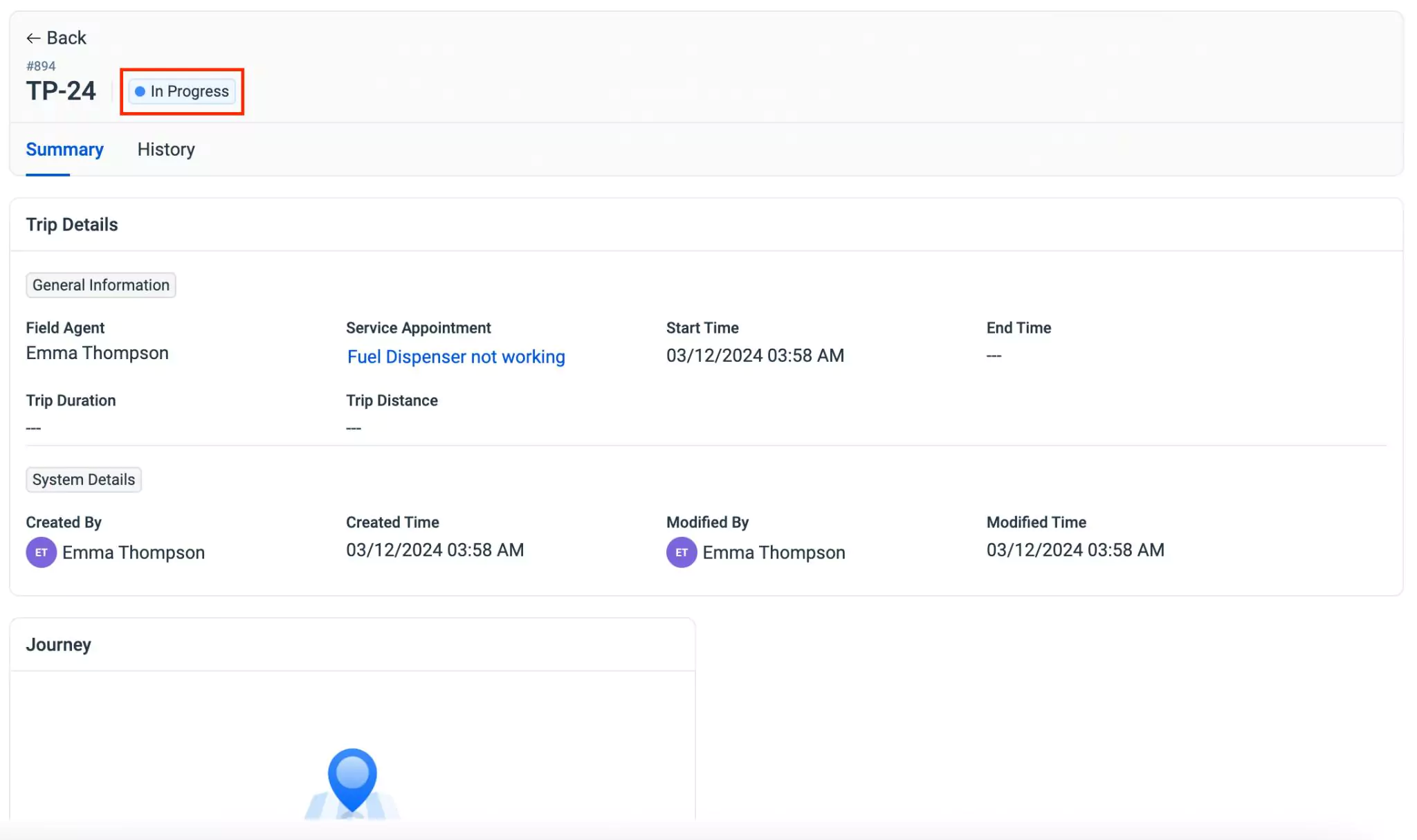Click the Back text link
The image size is (1417, 840).
click(x=66, y=38)
